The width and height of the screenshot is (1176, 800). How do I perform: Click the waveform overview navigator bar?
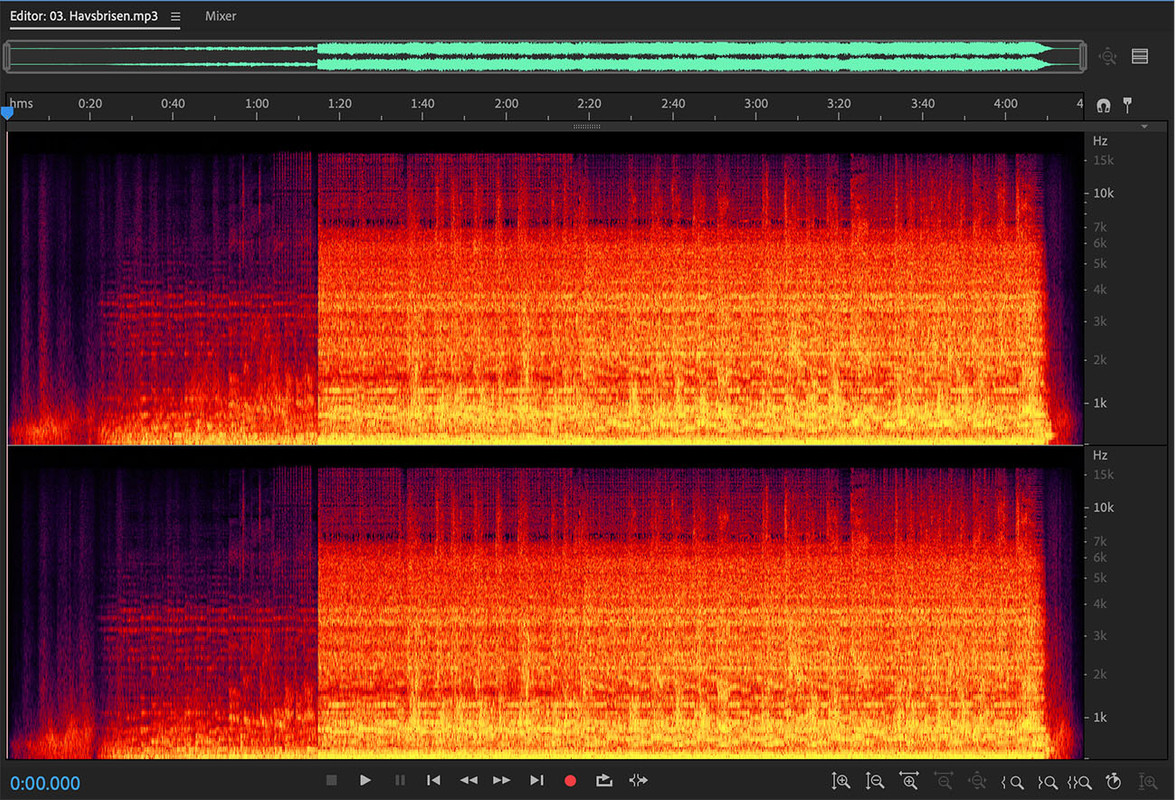[545, 56]
